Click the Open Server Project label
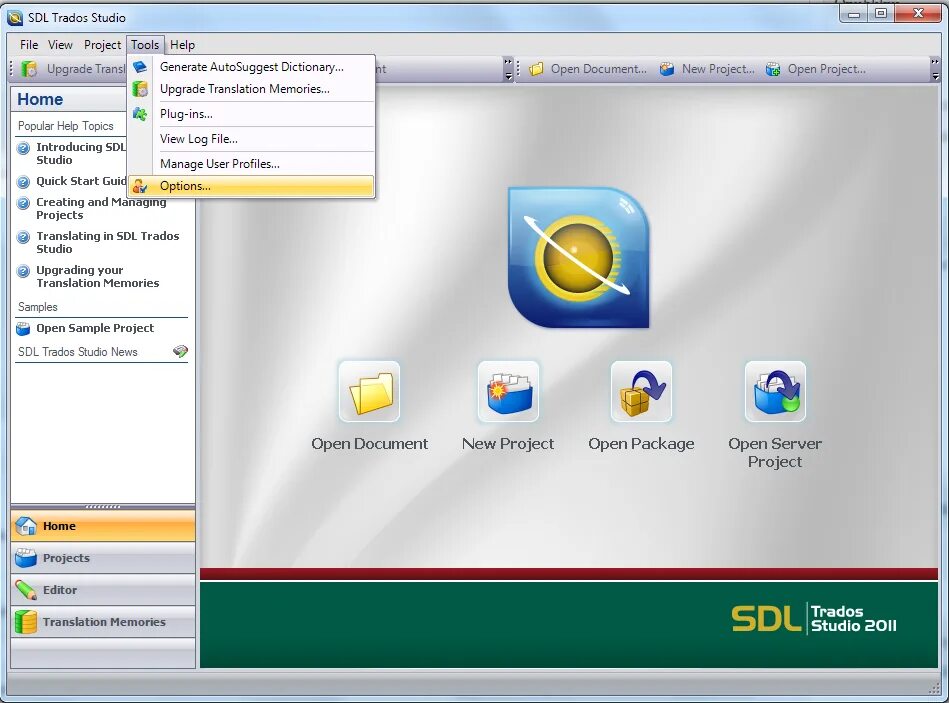The width and height of the screenshot is (949, 703). pyautogui.click(x=775, y=453)
